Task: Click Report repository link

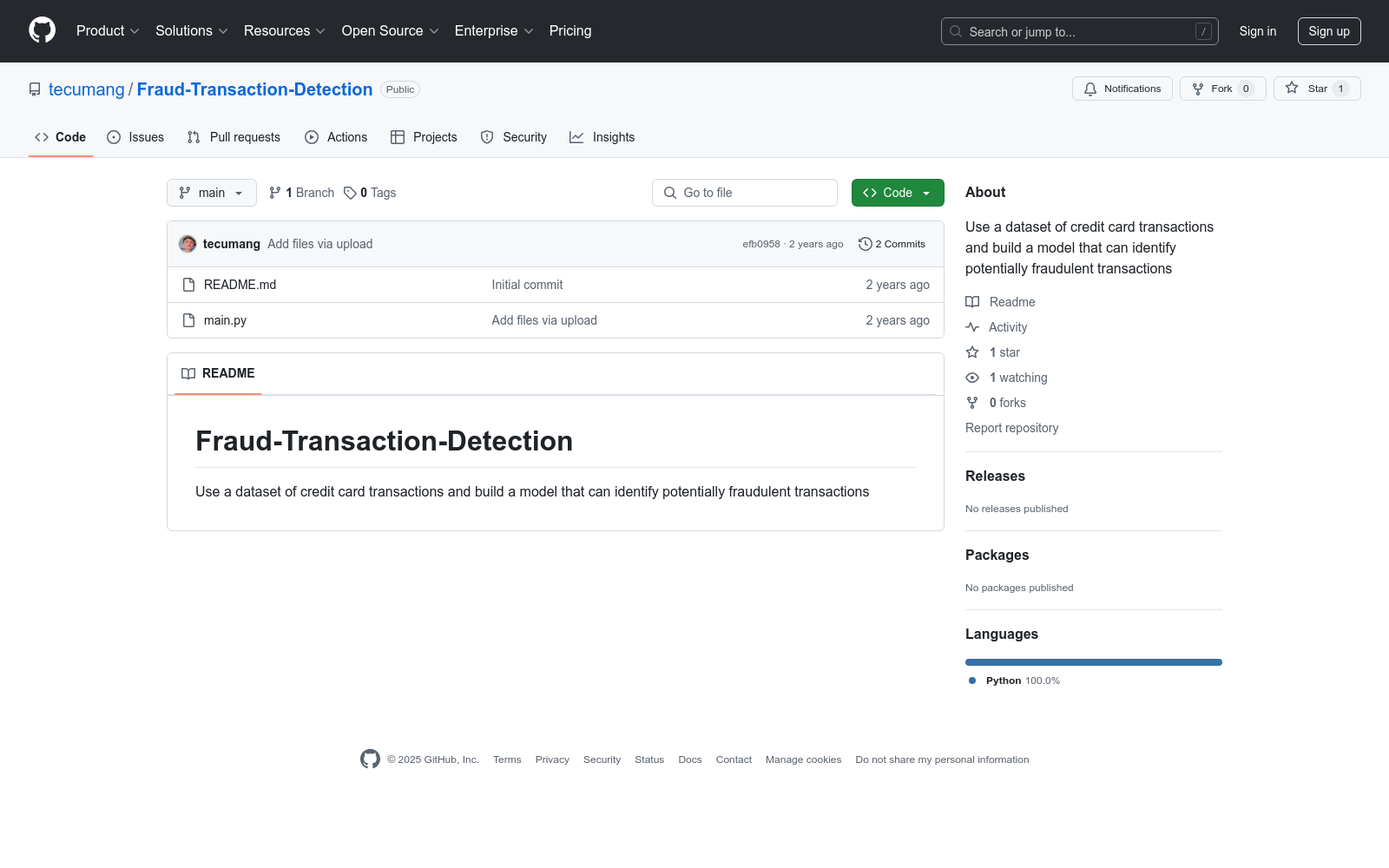Action: coord(1011,428)
